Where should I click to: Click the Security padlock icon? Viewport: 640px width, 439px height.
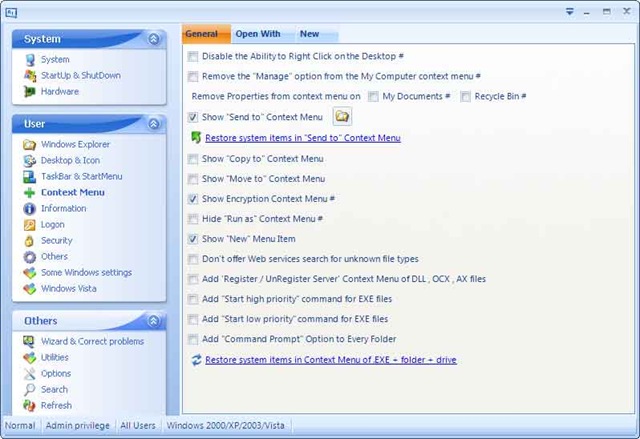coord(29,241)
